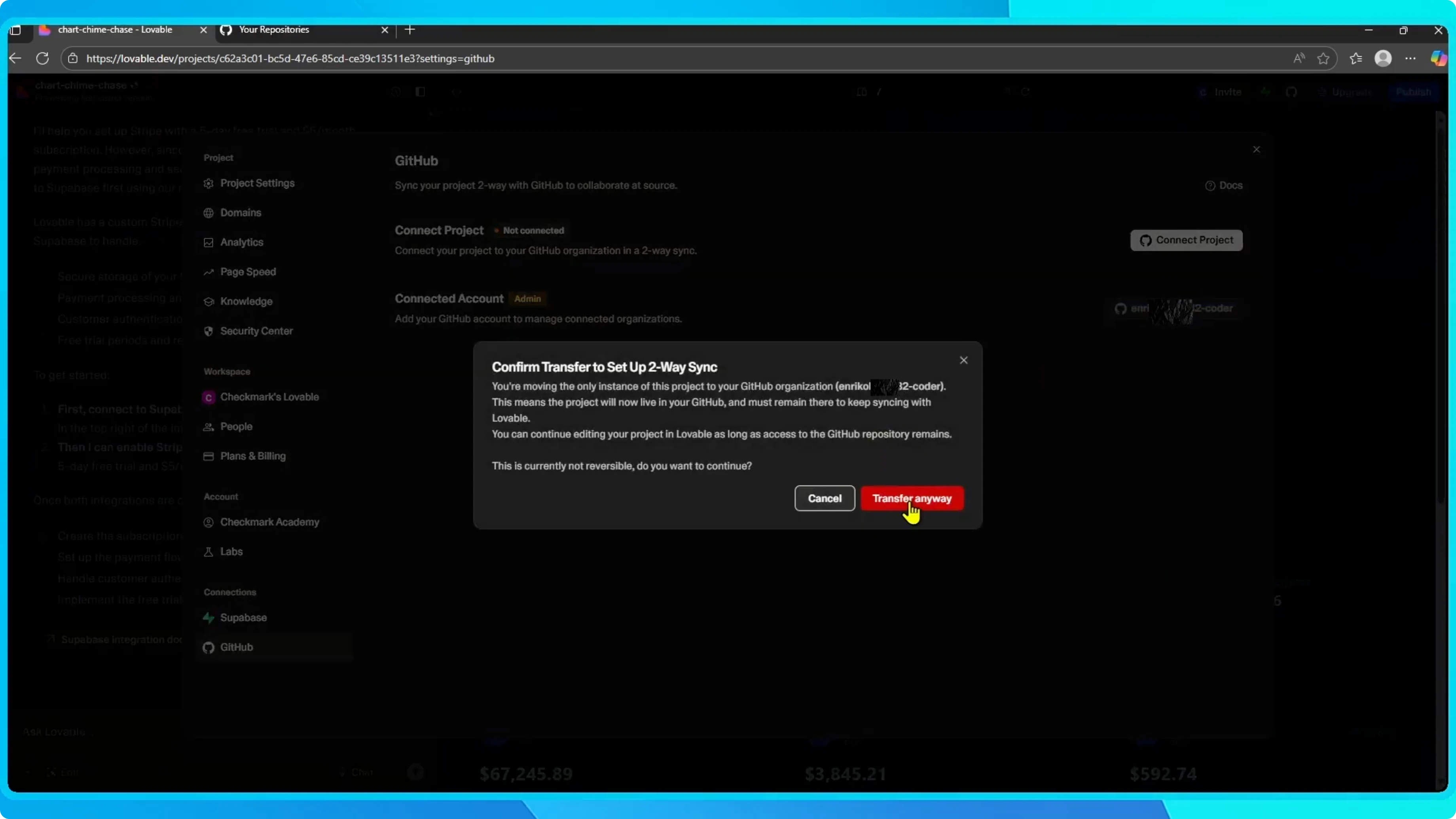This screenshot has width=1456, height=819.
Task: Open the Copilot icon in browser toolbar
Action: (x=1439, y=58)
